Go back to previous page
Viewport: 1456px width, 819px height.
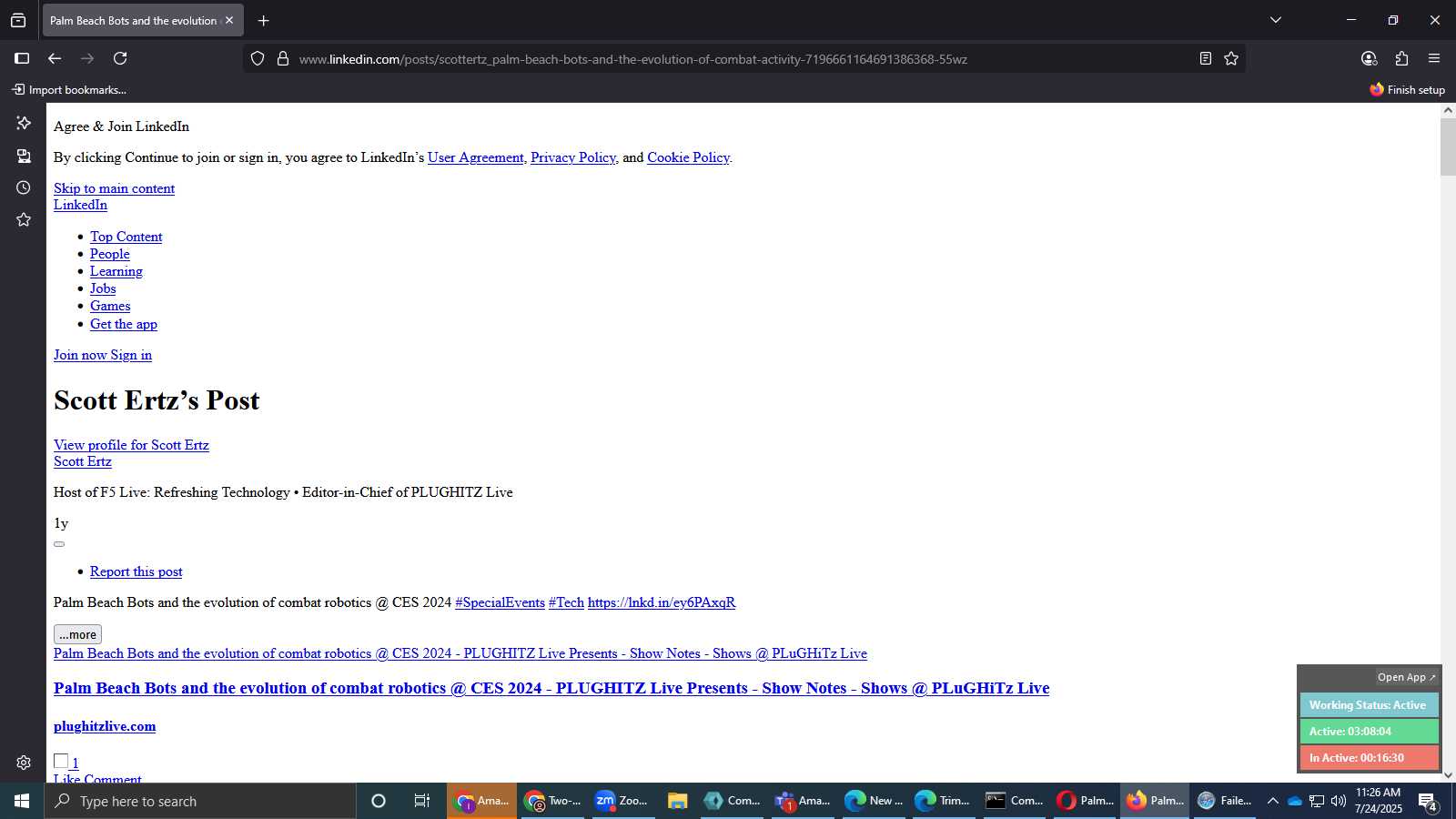(55, 58)
